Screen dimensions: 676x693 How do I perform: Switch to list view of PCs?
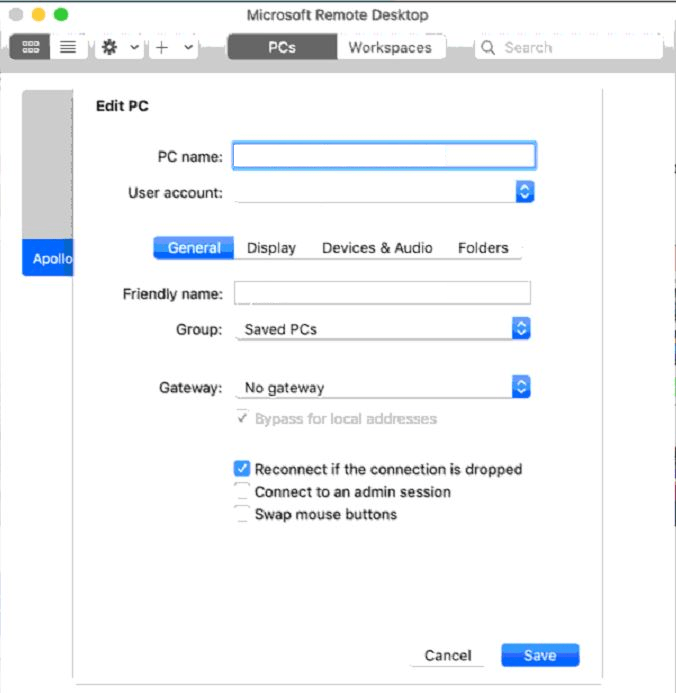click(68, 47)
